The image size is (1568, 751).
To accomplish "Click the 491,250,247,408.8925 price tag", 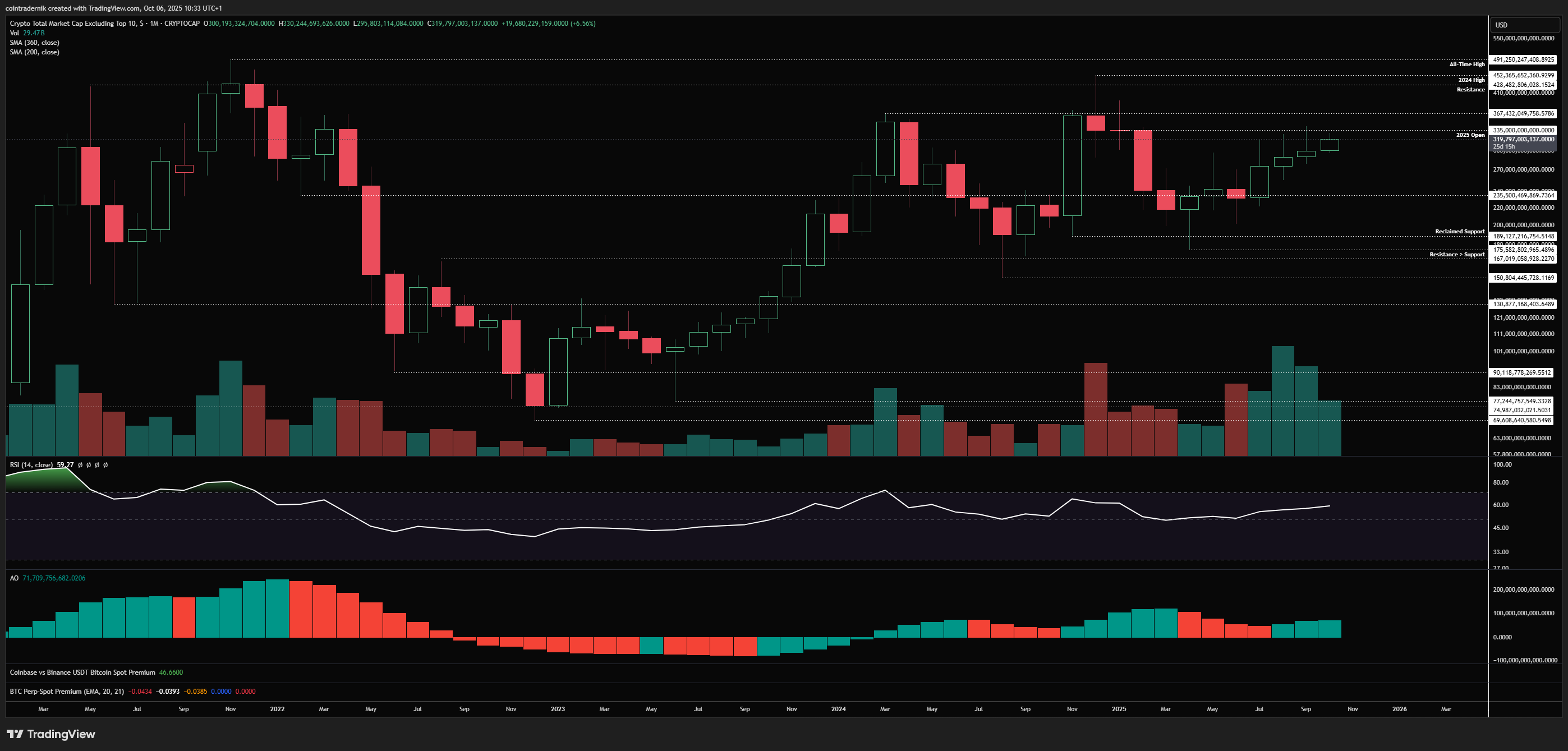I will [1523, 59].
